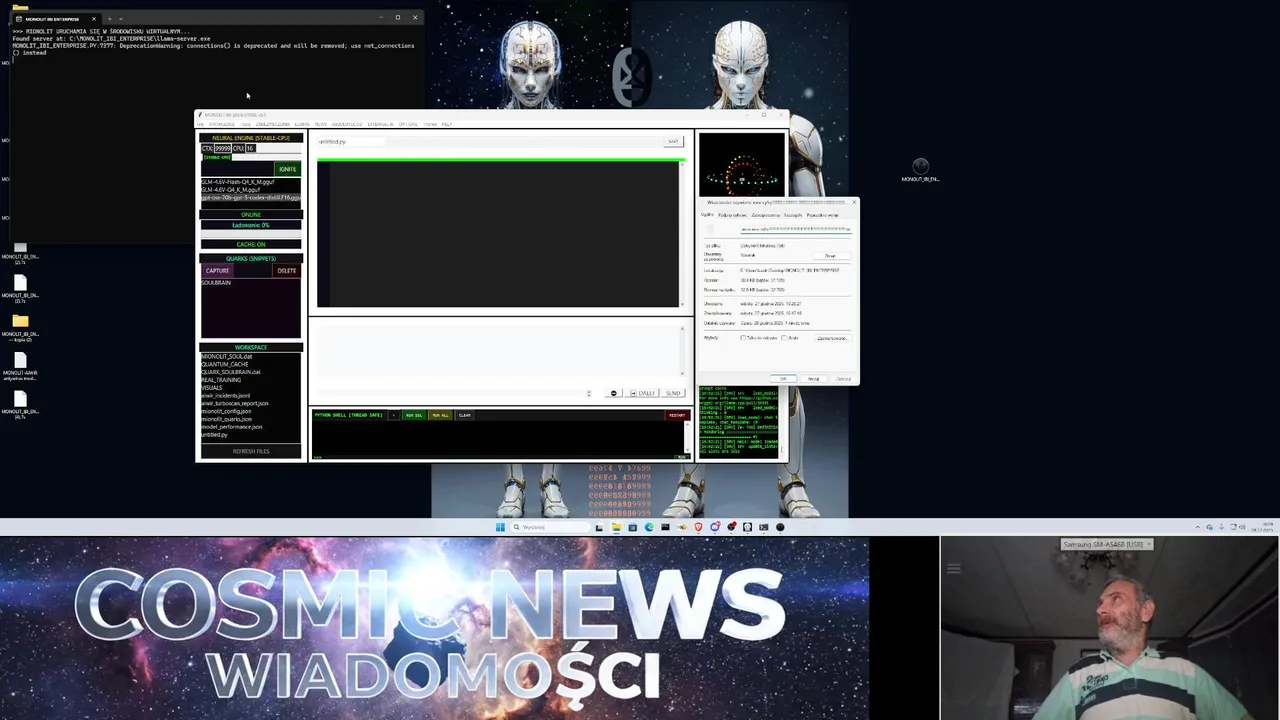Screen dimensions: 1280x720
Task: Click the orbiting-dots visualization thumbnail
Action: tap(742, 164)
